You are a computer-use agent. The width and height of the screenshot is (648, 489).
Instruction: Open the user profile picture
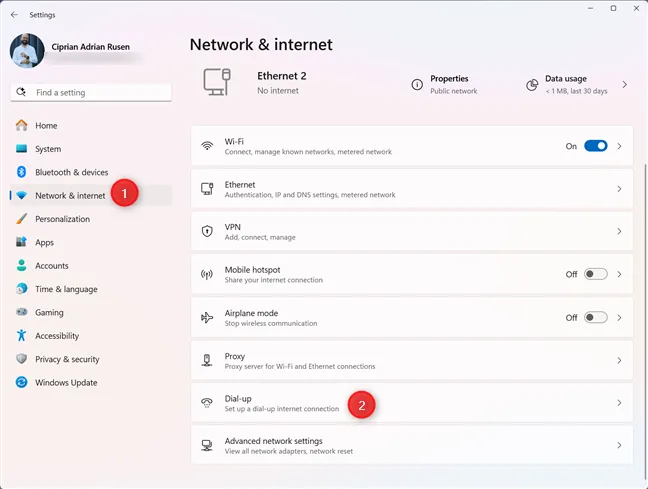click(27, 50)
